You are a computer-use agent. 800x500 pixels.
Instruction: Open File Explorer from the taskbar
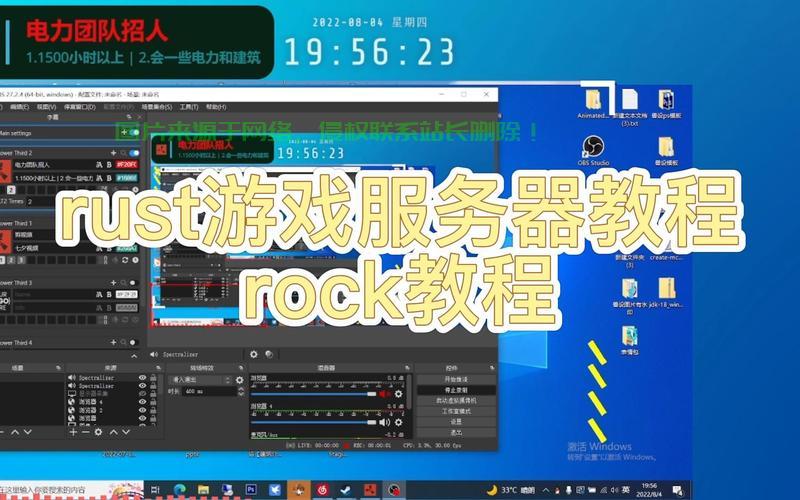click(204, 490)
